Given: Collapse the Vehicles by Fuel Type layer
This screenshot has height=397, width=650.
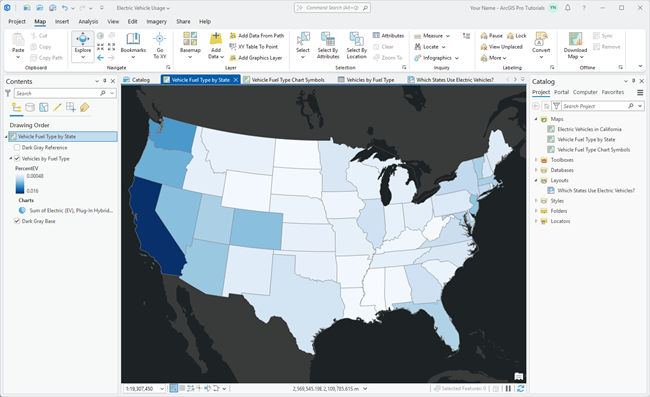Looking at the screenshot, I should (x=11, y=158).
